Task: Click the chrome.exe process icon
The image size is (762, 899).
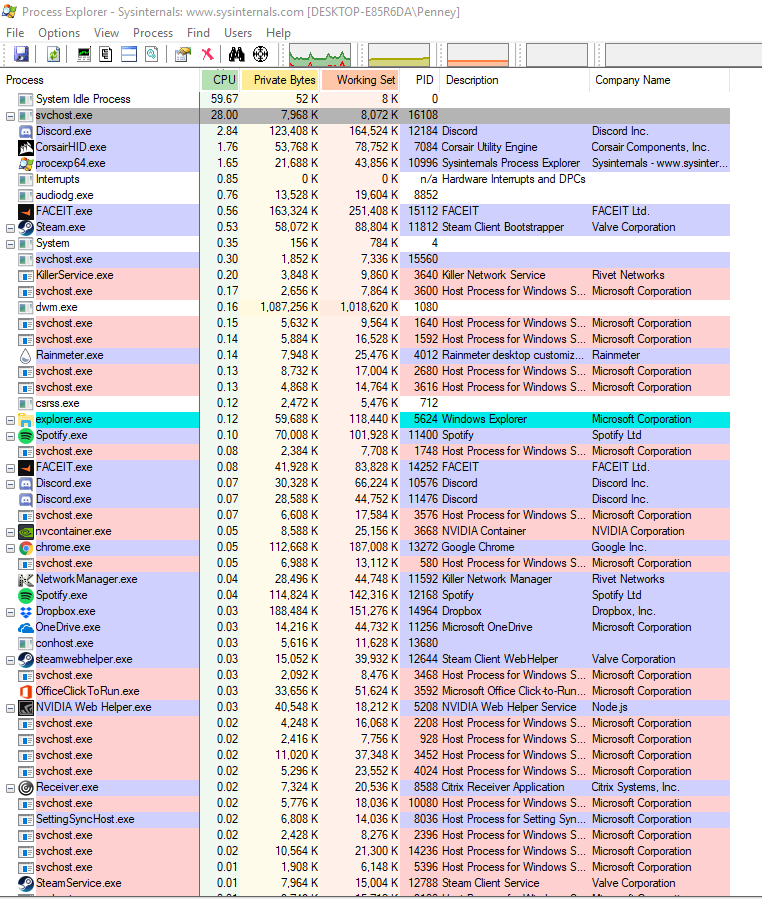Action: (x=26, y=548)
